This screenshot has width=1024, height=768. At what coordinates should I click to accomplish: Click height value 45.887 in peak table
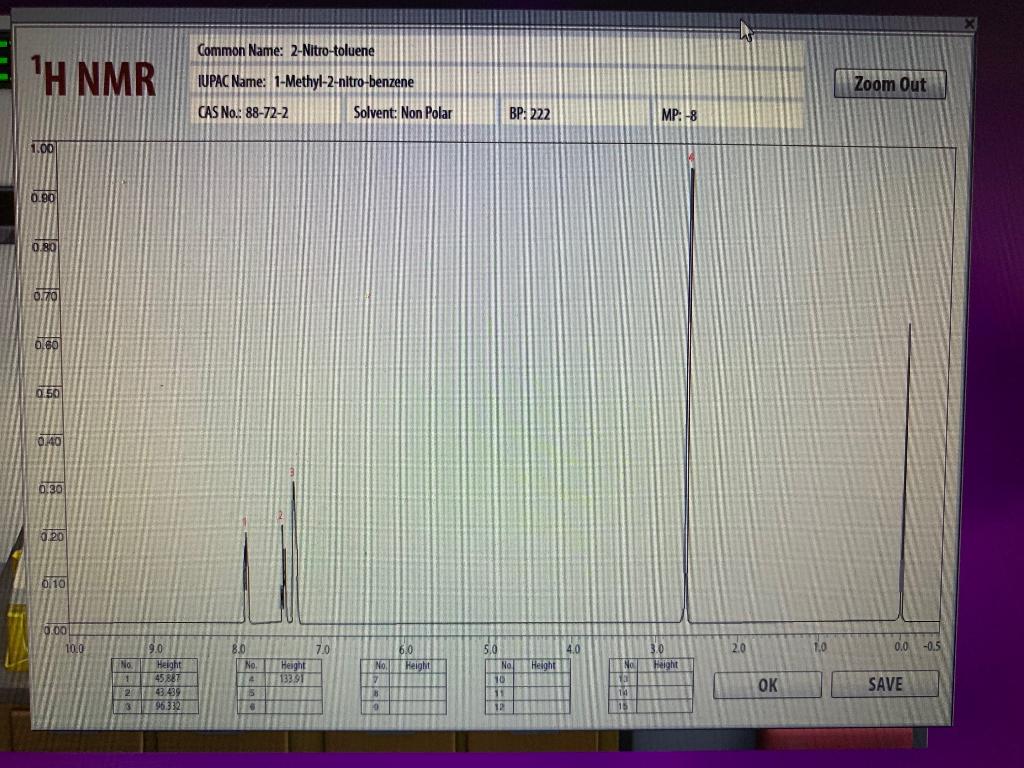168,679
